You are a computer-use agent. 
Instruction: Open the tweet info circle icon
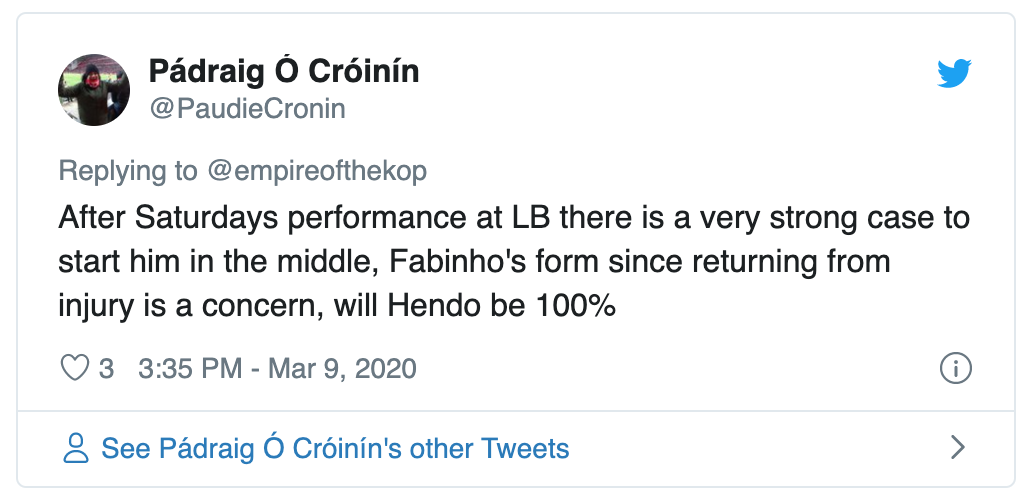(956, 368)
